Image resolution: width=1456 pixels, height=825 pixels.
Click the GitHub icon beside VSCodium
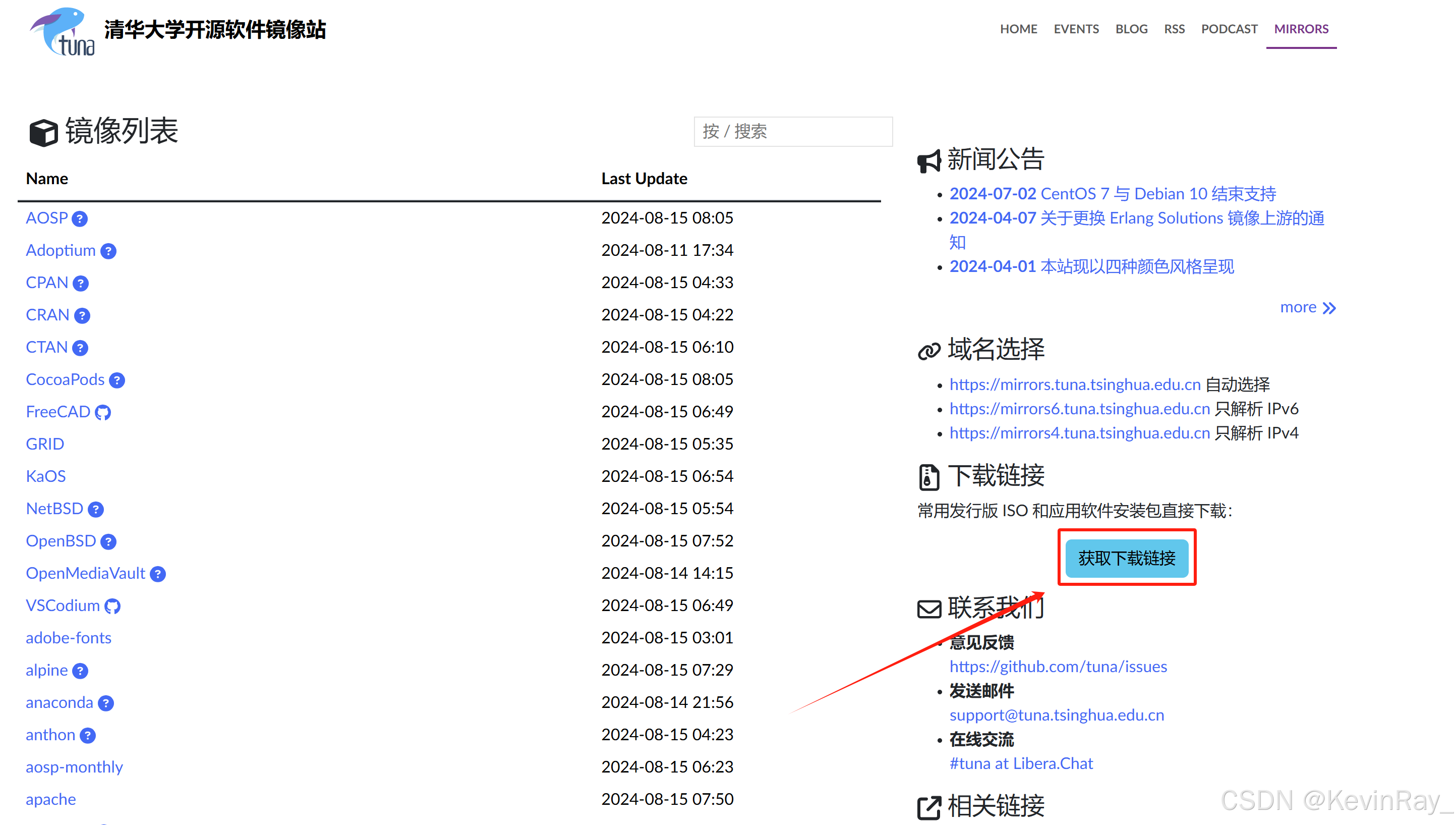112,607
